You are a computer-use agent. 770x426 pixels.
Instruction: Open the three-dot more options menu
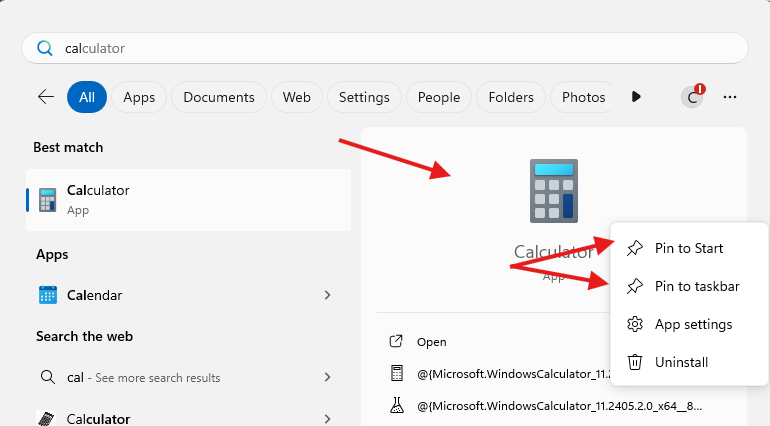click(x=730, y=97)
